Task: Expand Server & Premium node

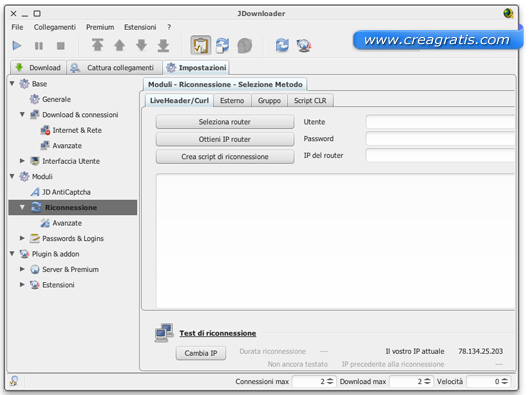Action: (x=22, y=269)
